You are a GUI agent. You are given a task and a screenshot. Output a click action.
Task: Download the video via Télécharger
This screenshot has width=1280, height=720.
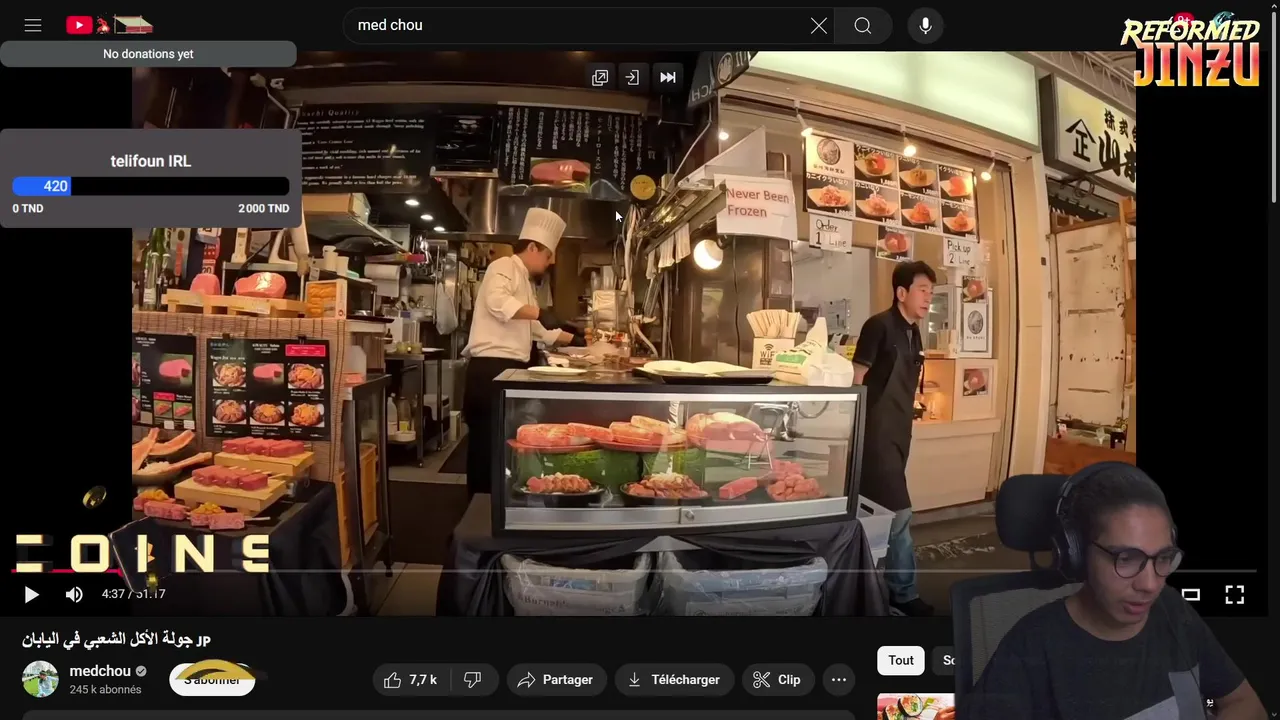tap(674, 680)
